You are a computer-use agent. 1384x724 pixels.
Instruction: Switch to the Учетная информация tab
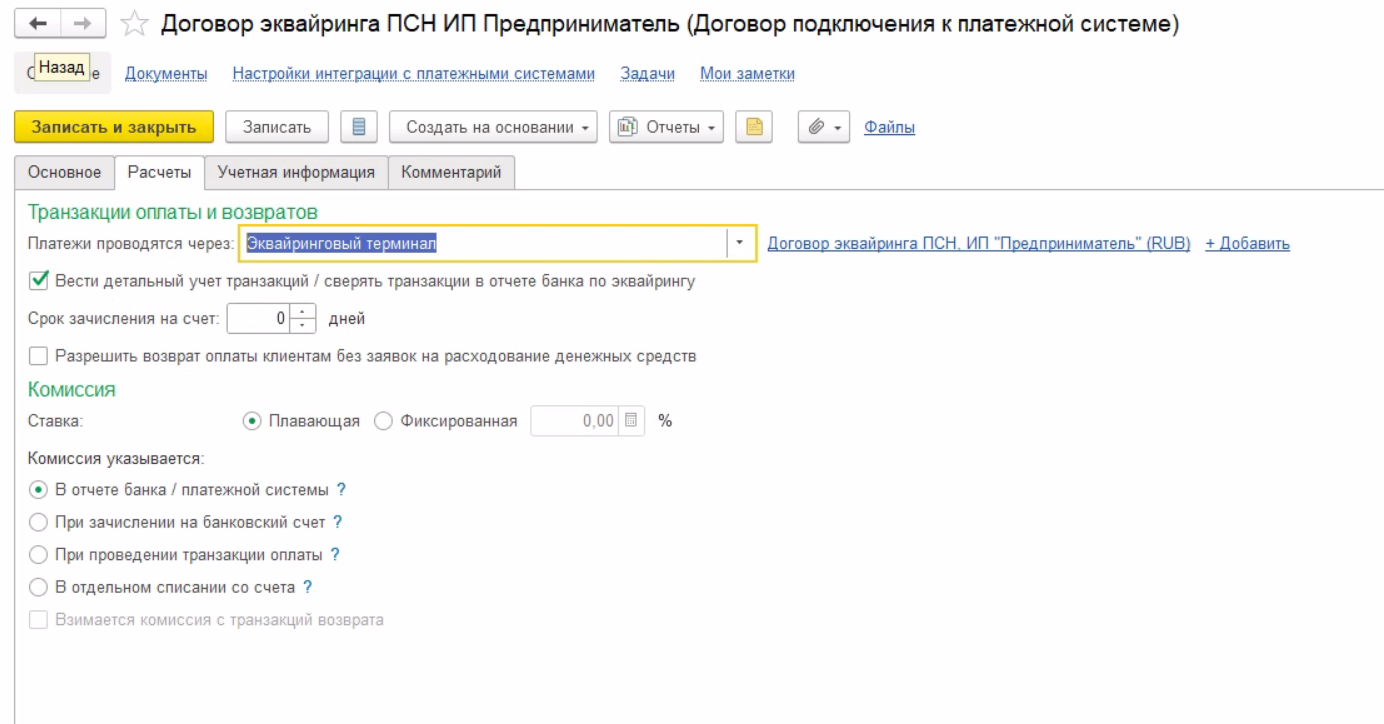(x=296, y=172)
